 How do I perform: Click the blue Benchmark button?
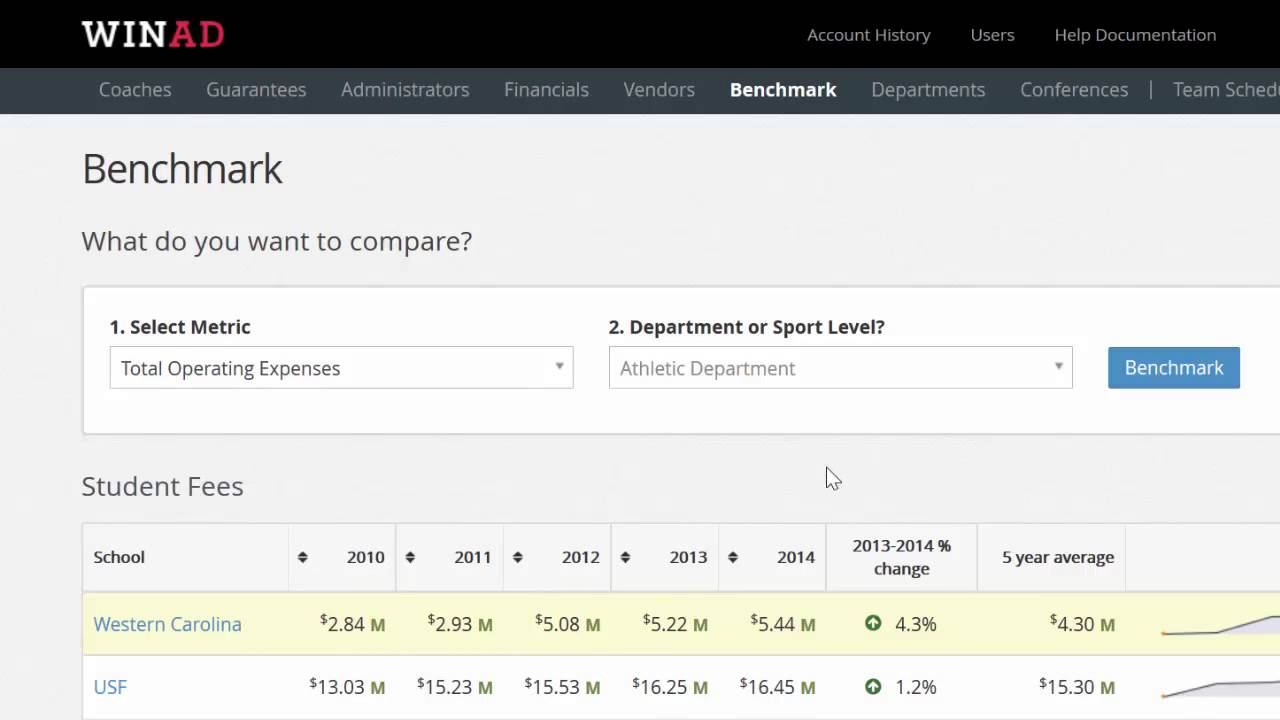pyautogui.click(x=1174, y=368)
